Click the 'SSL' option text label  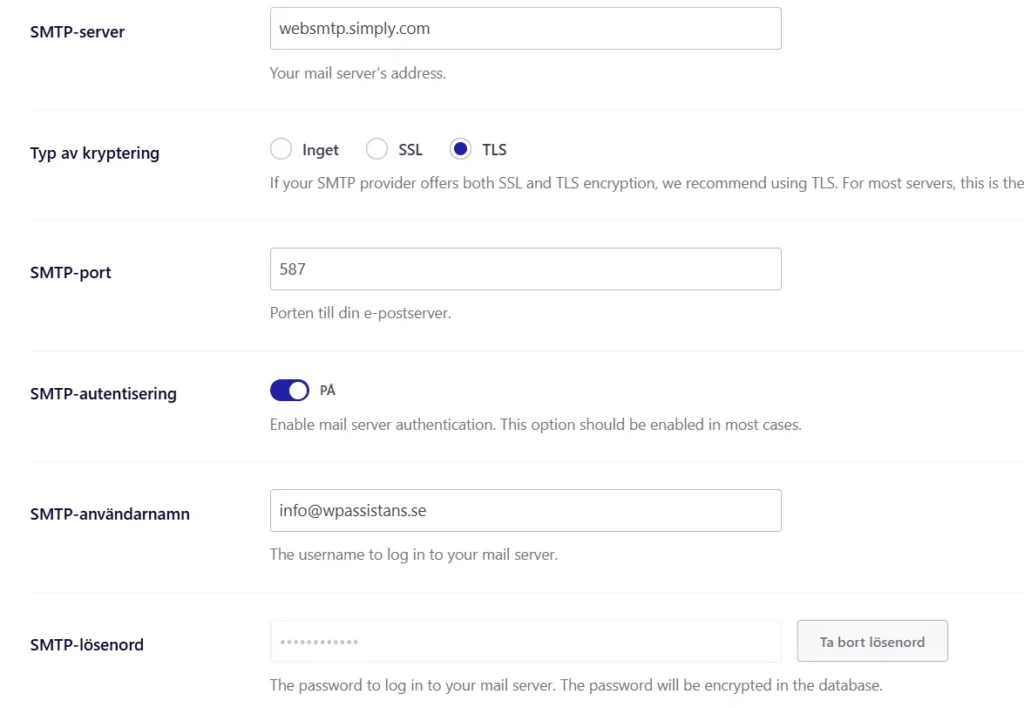(x=410, y=150)
